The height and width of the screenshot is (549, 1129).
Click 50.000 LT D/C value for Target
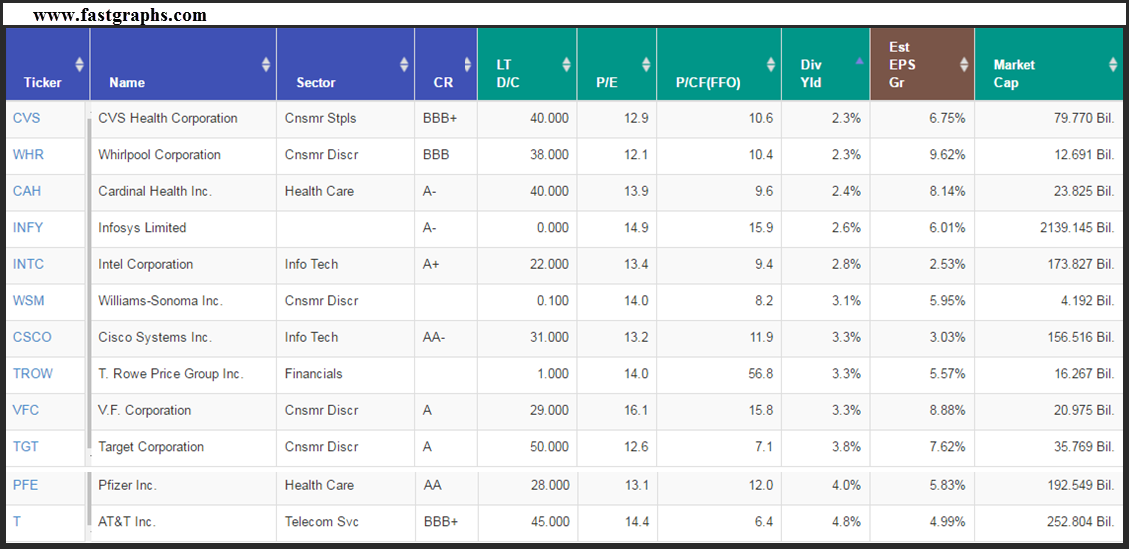tap(550, 447)
